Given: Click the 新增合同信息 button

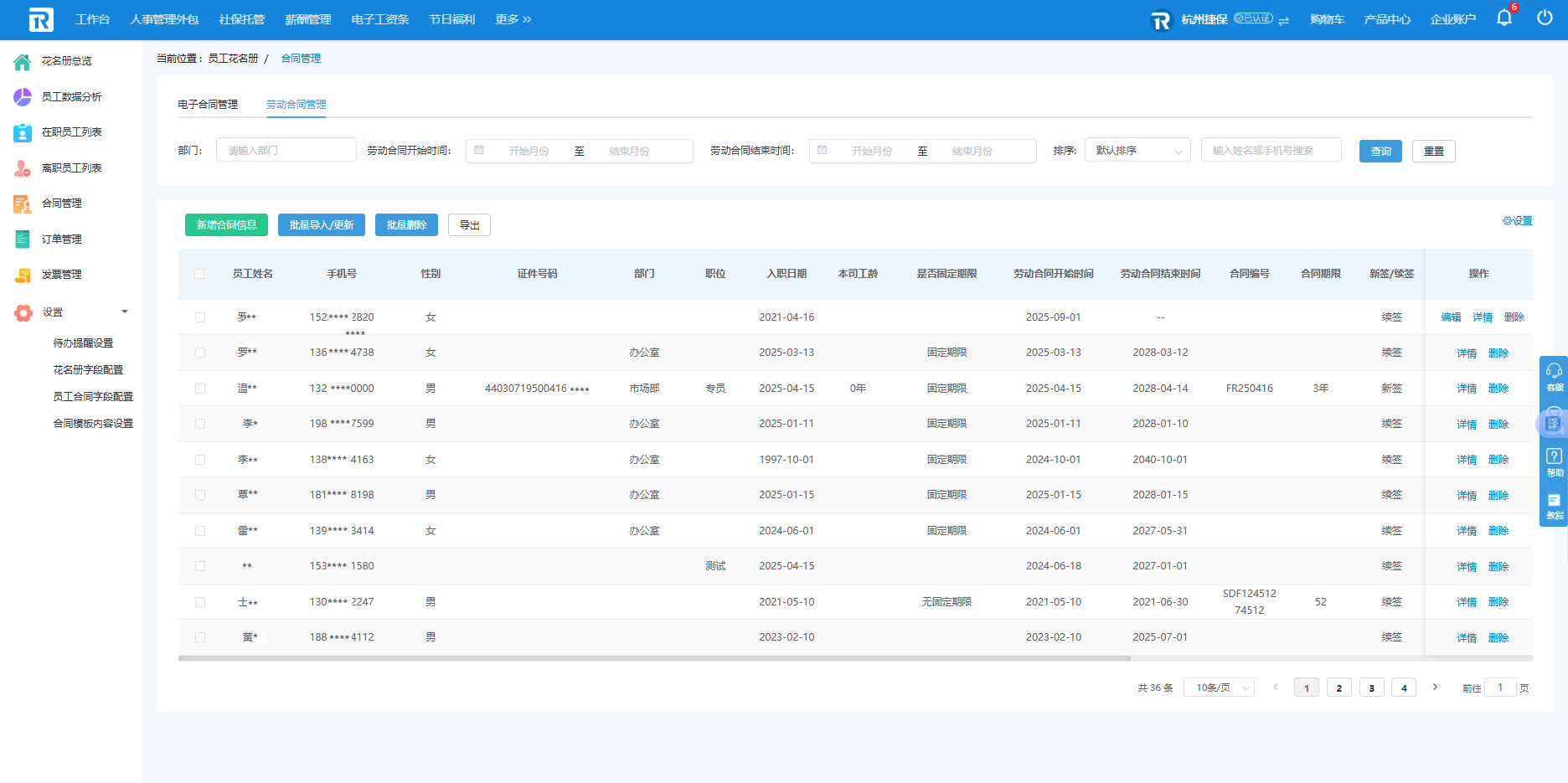Looking at the screenshot, I should [226, 225].
